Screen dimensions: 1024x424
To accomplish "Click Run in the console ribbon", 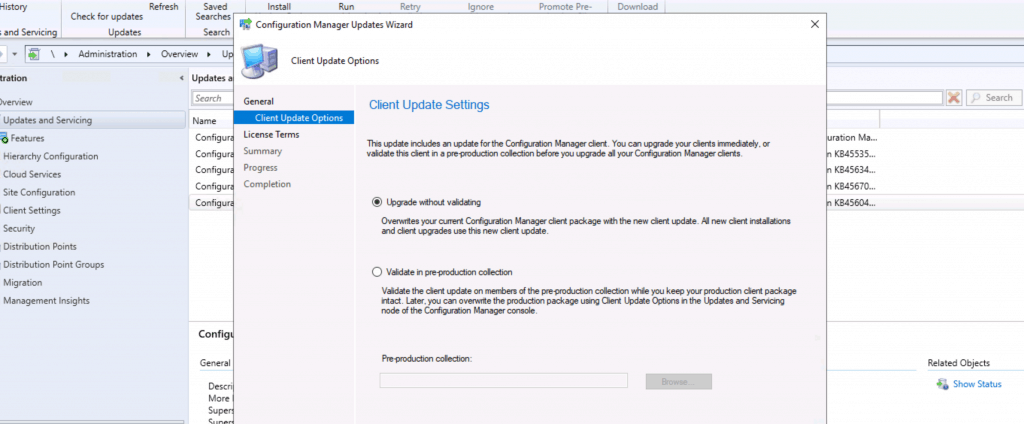I will click(x=347, y=7).
